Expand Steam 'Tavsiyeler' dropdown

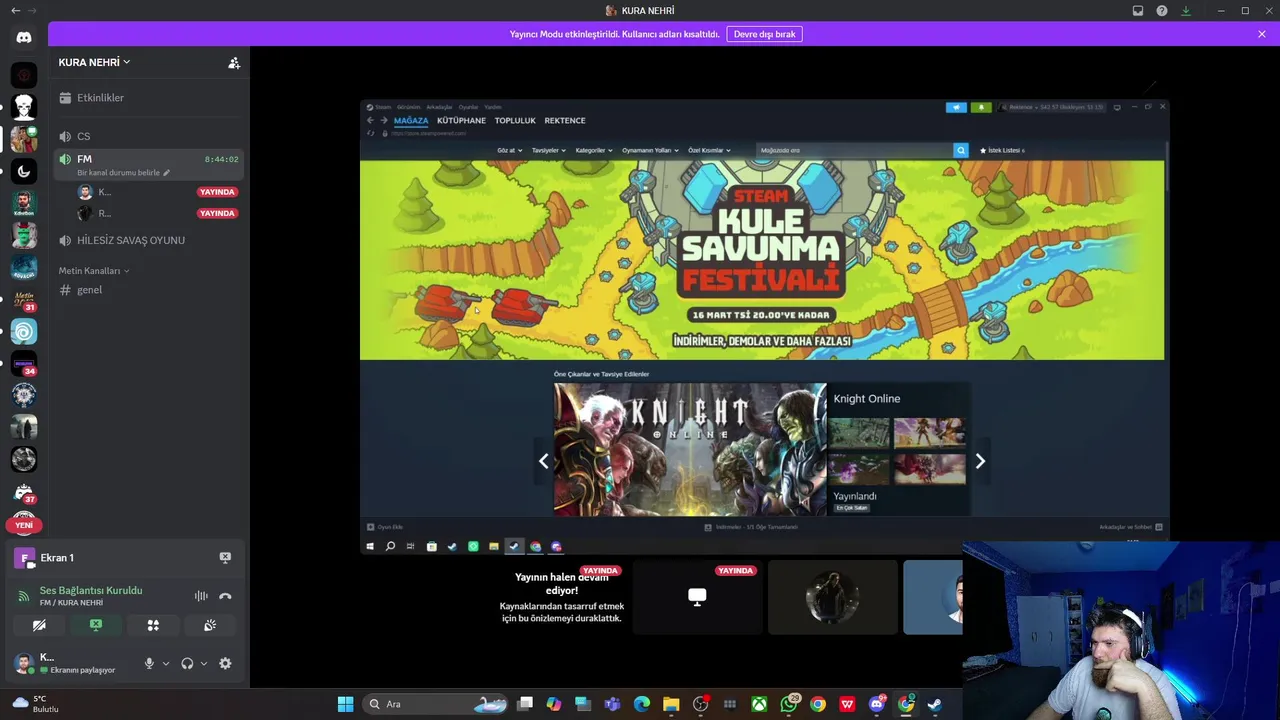pos(549,150)
